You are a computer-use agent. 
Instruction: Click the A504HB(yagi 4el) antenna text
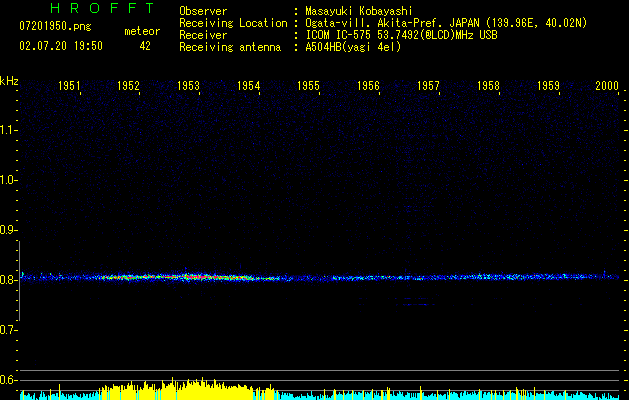tap(353, 47)
